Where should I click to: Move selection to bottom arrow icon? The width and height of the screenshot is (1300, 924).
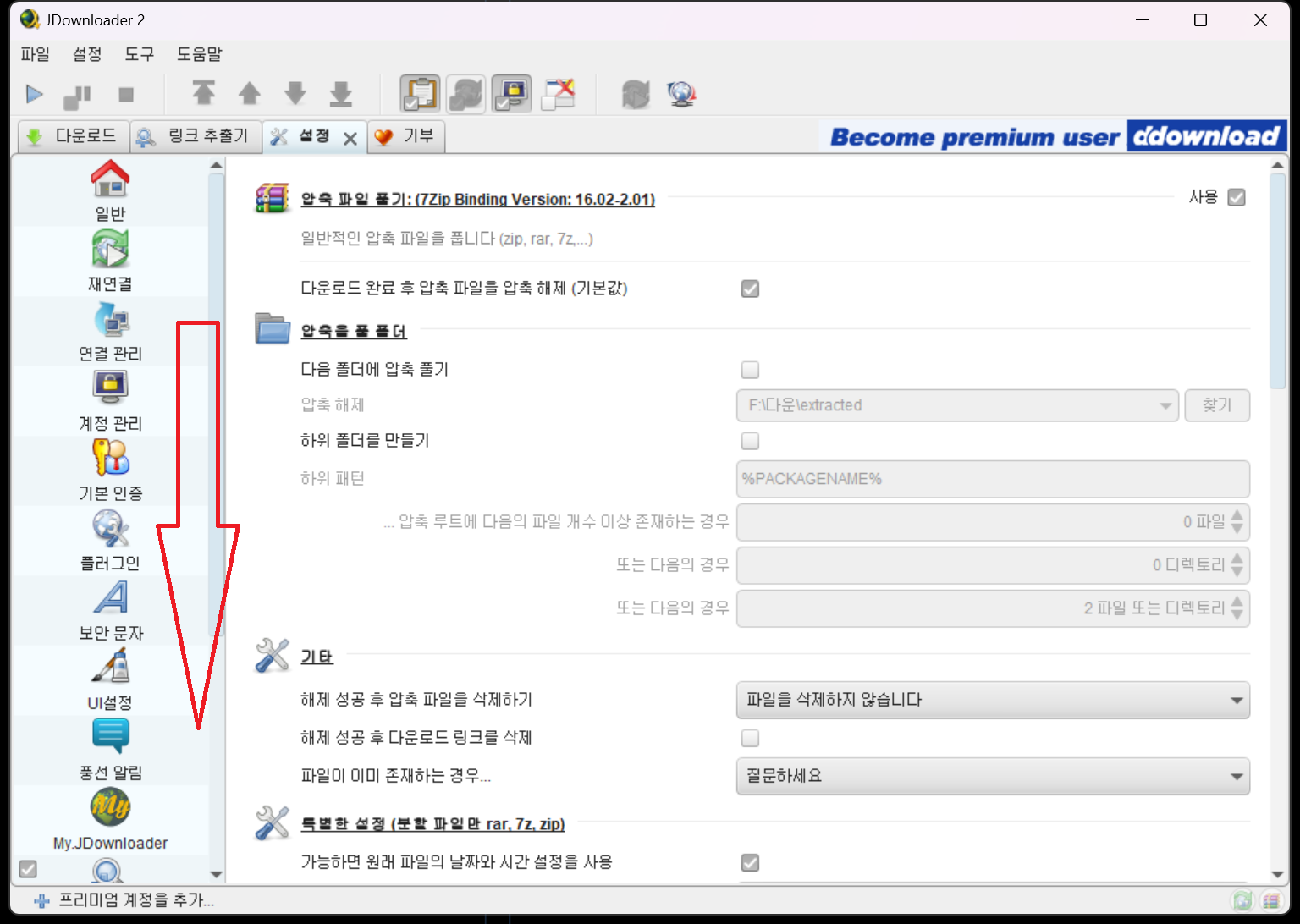pyautogui.click(x=341, y=93)
